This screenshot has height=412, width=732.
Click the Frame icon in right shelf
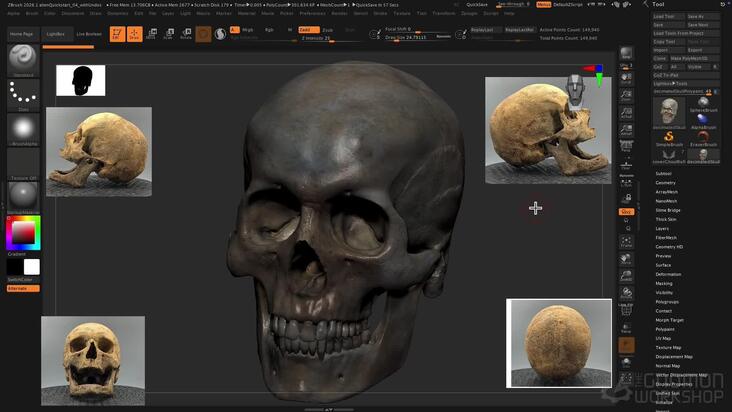pos(626,242)
